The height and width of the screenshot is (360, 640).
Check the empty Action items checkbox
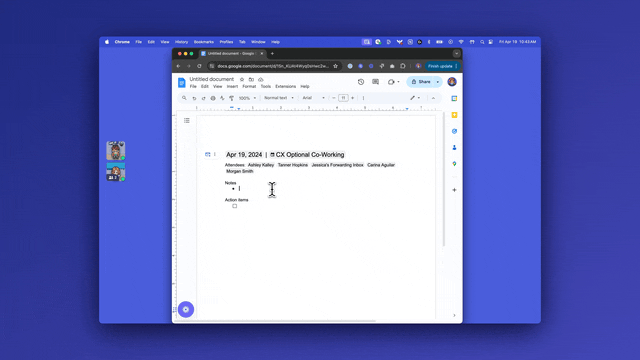coord(235,206)
